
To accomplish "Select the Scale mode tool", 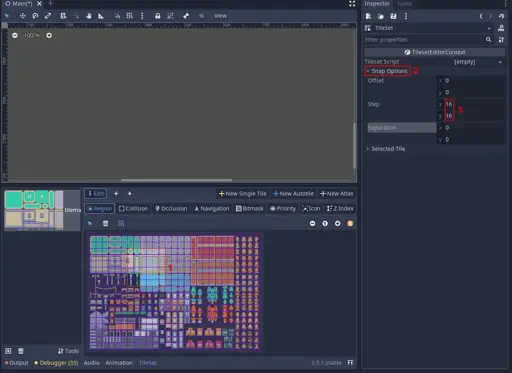I will click(48, 16).
